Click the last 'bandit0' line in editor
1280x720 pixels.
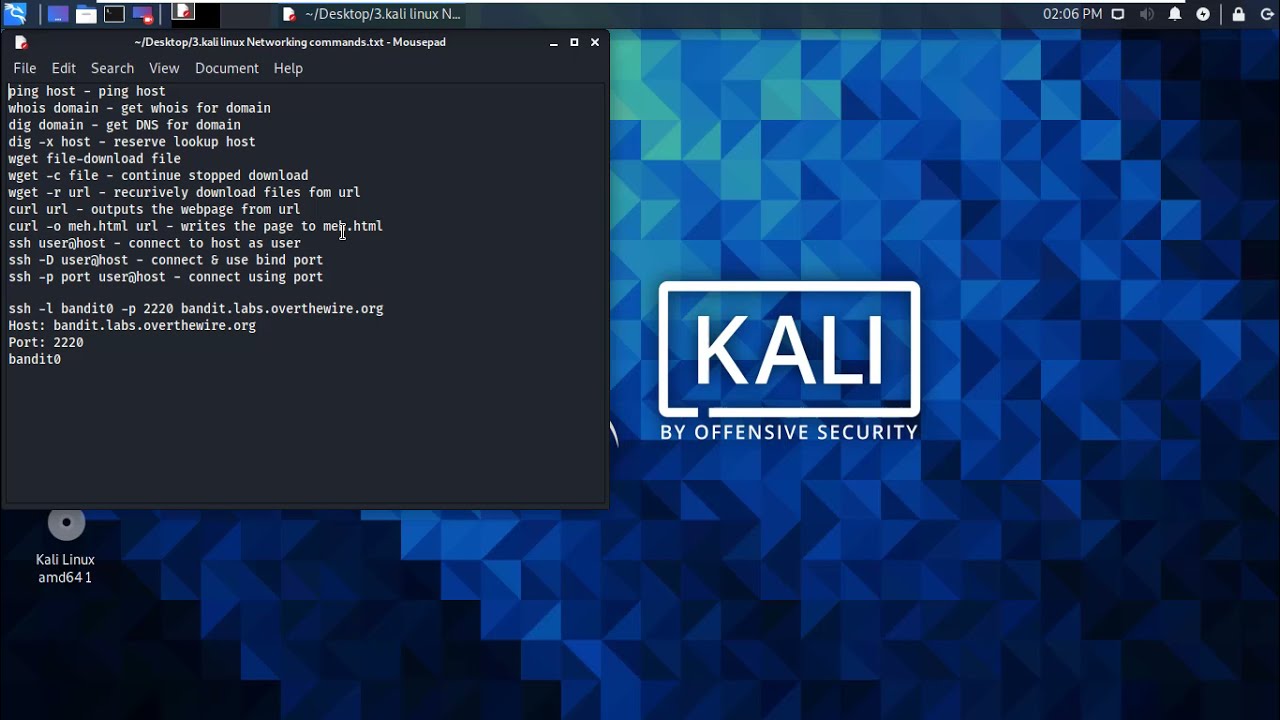pos(35,359)
